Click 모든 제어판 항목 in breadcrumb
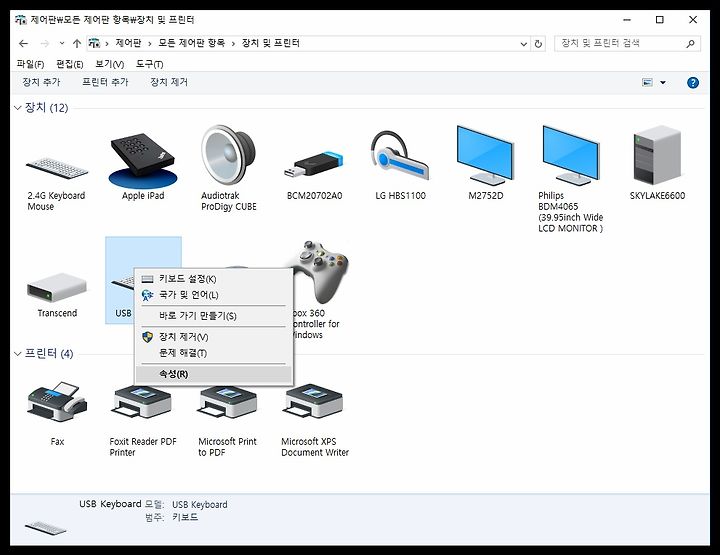The image size is (720, 555). click(x=191, y=43)
